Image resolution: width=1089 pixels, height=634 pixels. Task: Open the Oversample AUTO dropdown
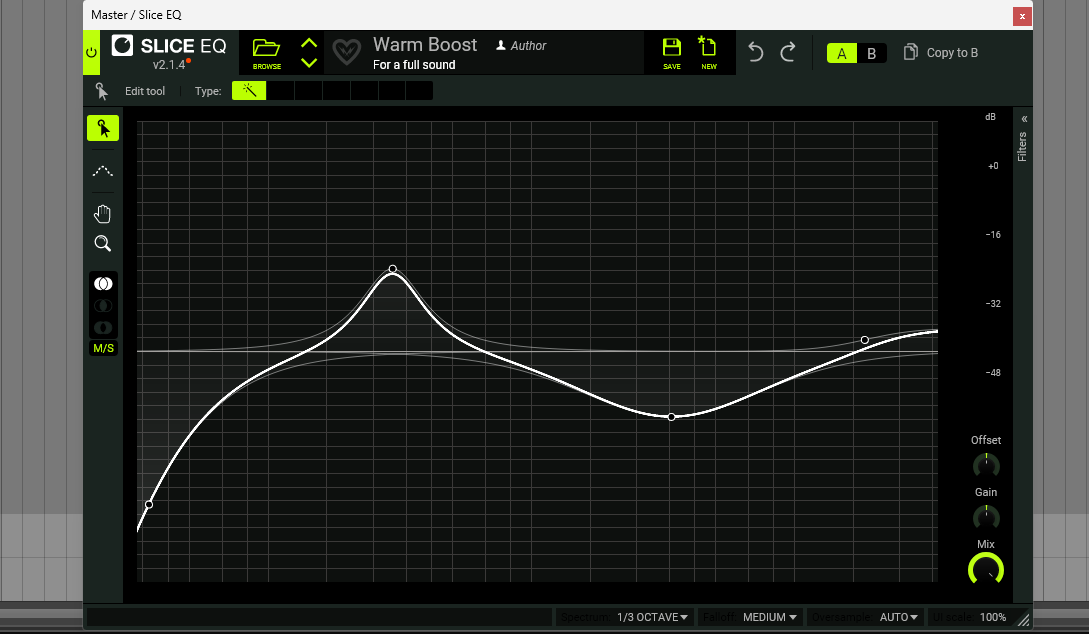(898, 617)
